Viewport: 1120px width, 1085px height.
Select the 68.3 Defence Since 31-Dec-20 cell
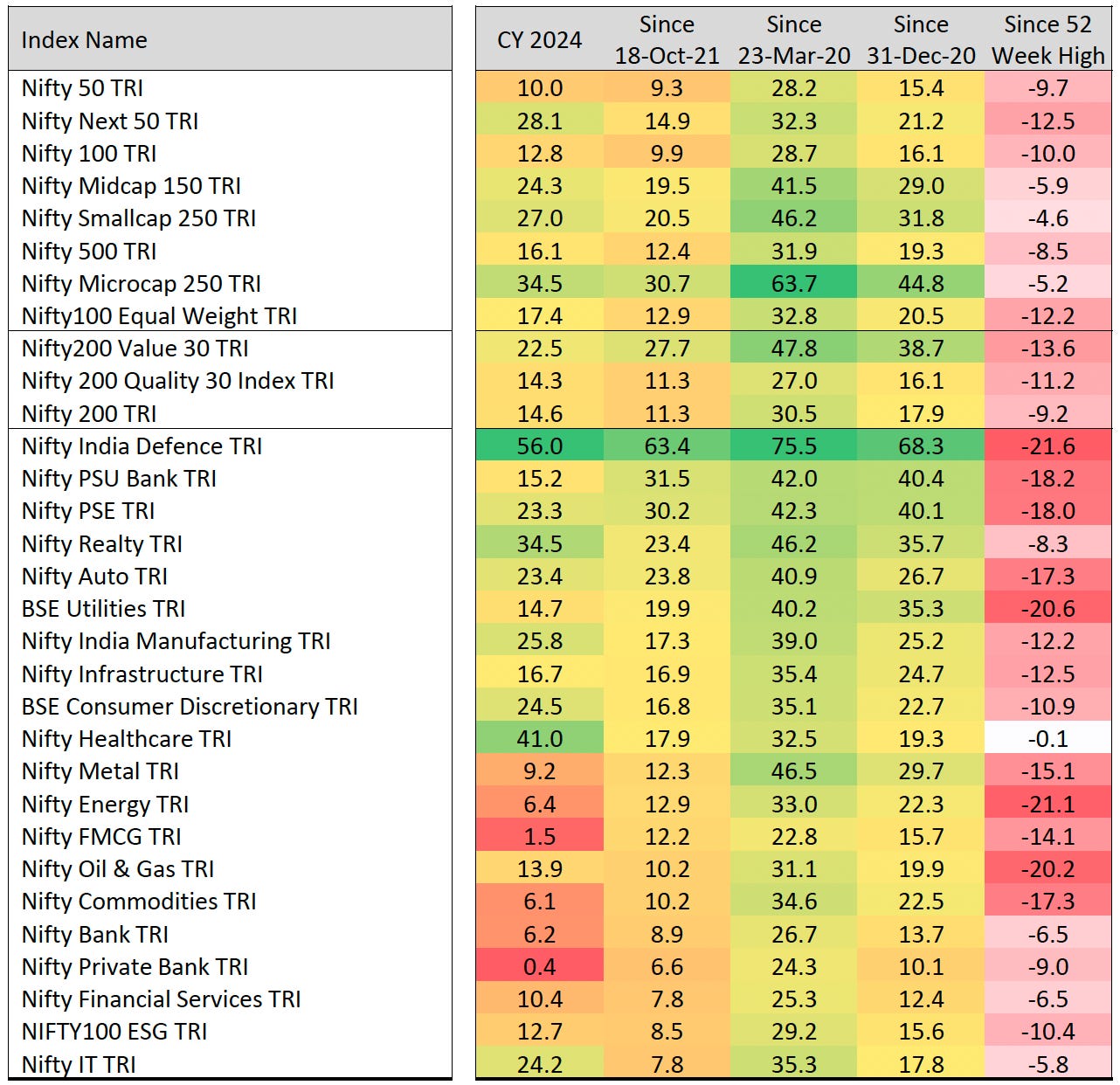click(x=921, y=446)
